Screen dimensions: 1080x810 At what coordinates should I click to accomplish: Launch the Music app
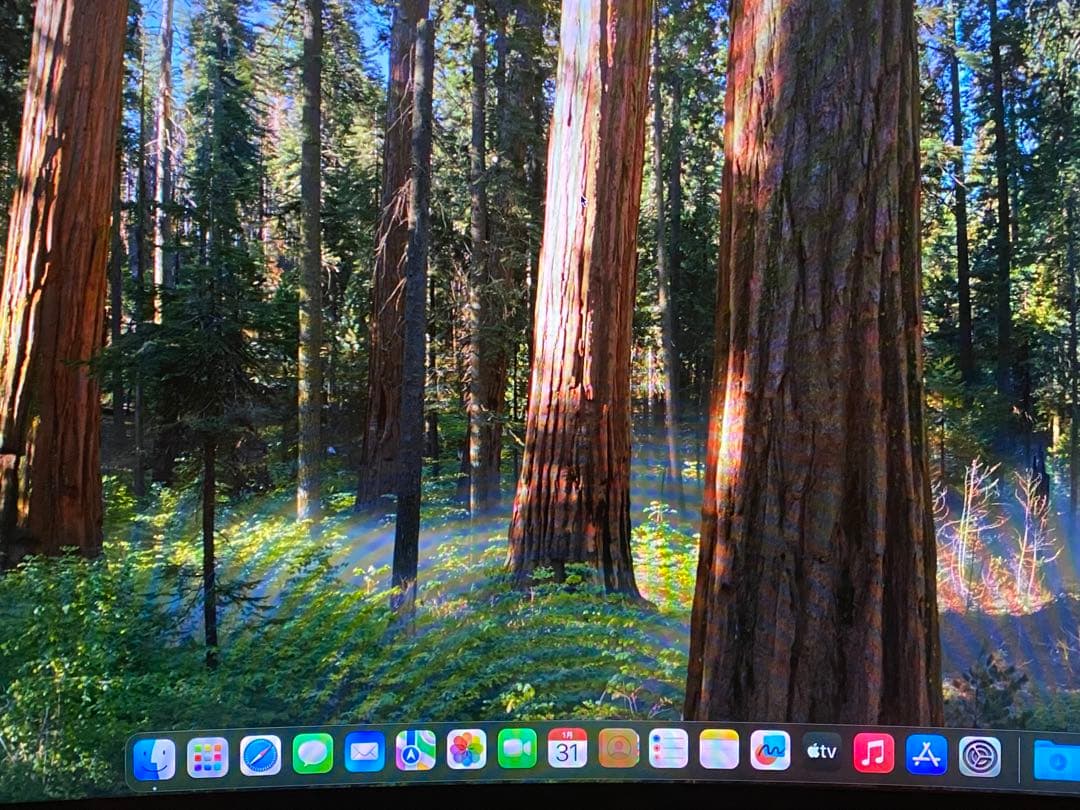(874, 753)
